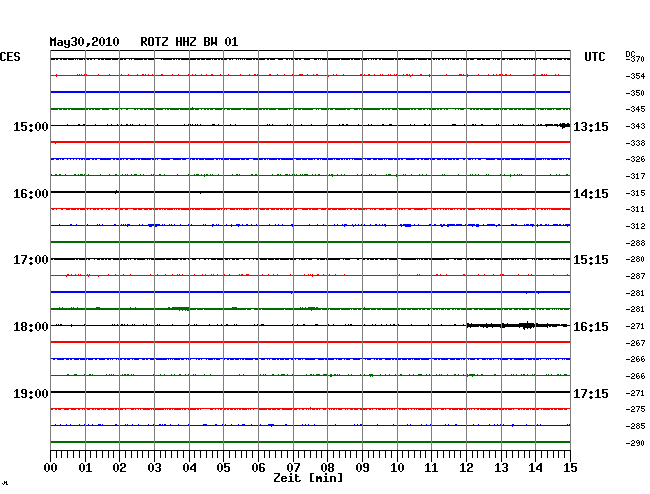Click the DC offset value -345
This screenshot has width=650, height=494.
(x=635, y=109)
